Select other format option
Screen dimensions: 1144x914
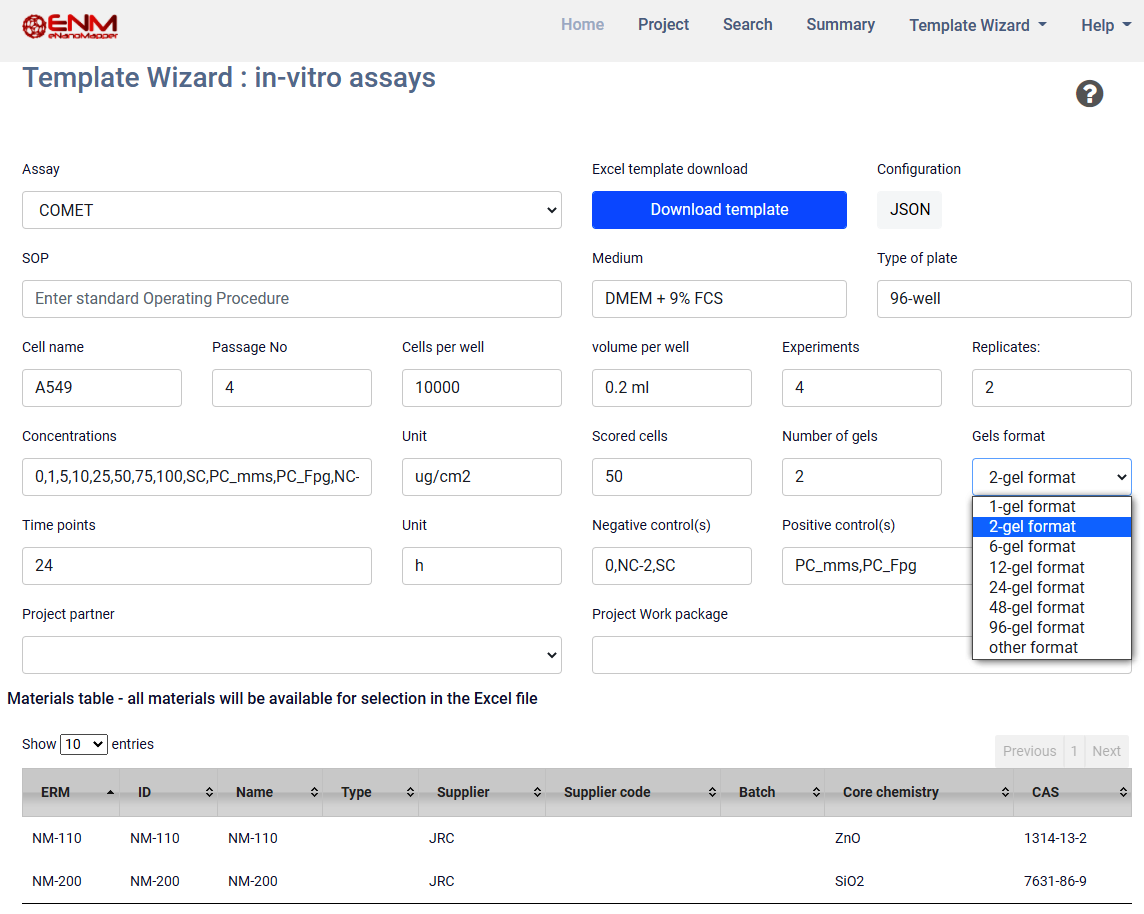pos(1051,647)
